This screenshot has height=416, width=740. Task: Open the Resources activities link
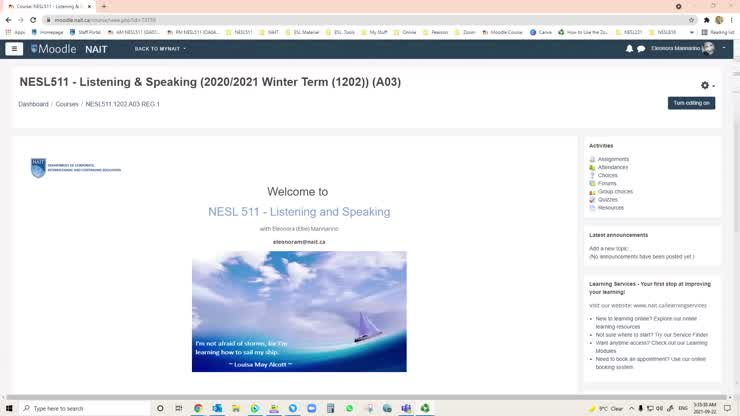[x=611, y=208]
